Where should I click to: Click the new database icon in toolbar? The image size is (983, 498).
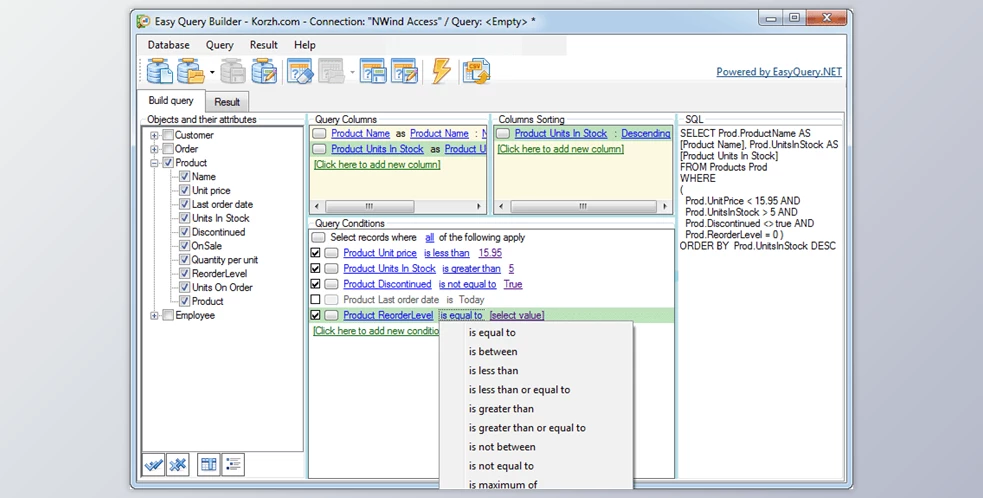click(159, 71)
